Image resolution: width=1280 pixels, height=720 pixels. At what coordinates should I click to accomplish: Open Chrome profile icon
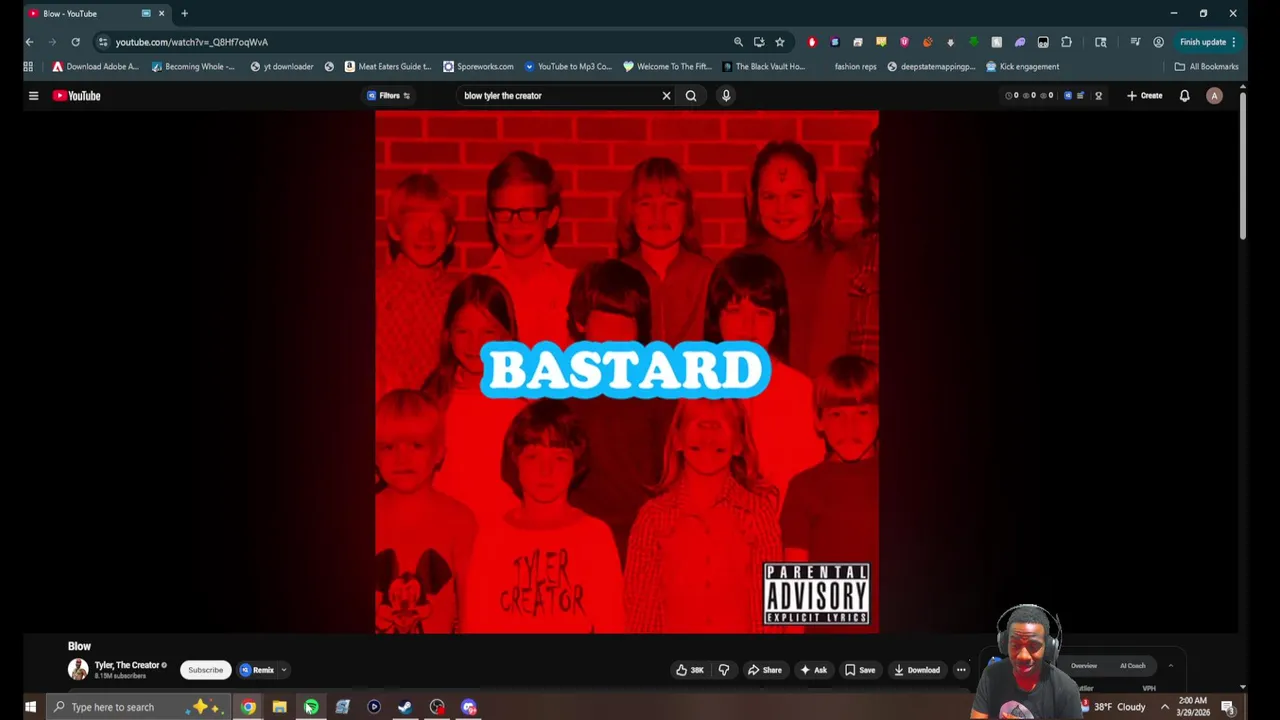pos(1158,42)
